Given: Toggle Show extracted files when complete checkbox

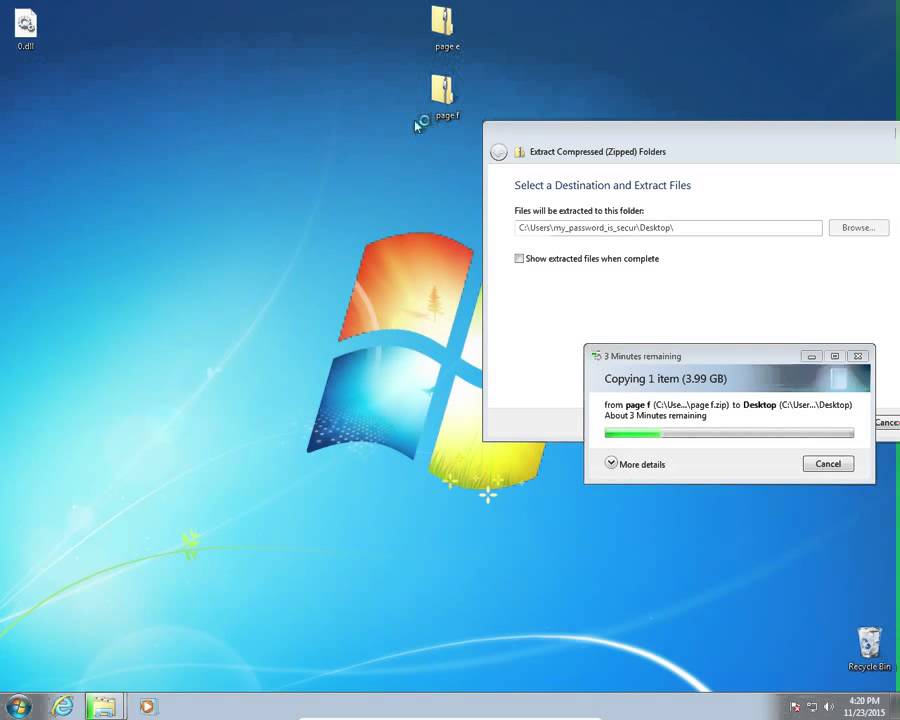Looking at the screenshot, I should point(519,258).
